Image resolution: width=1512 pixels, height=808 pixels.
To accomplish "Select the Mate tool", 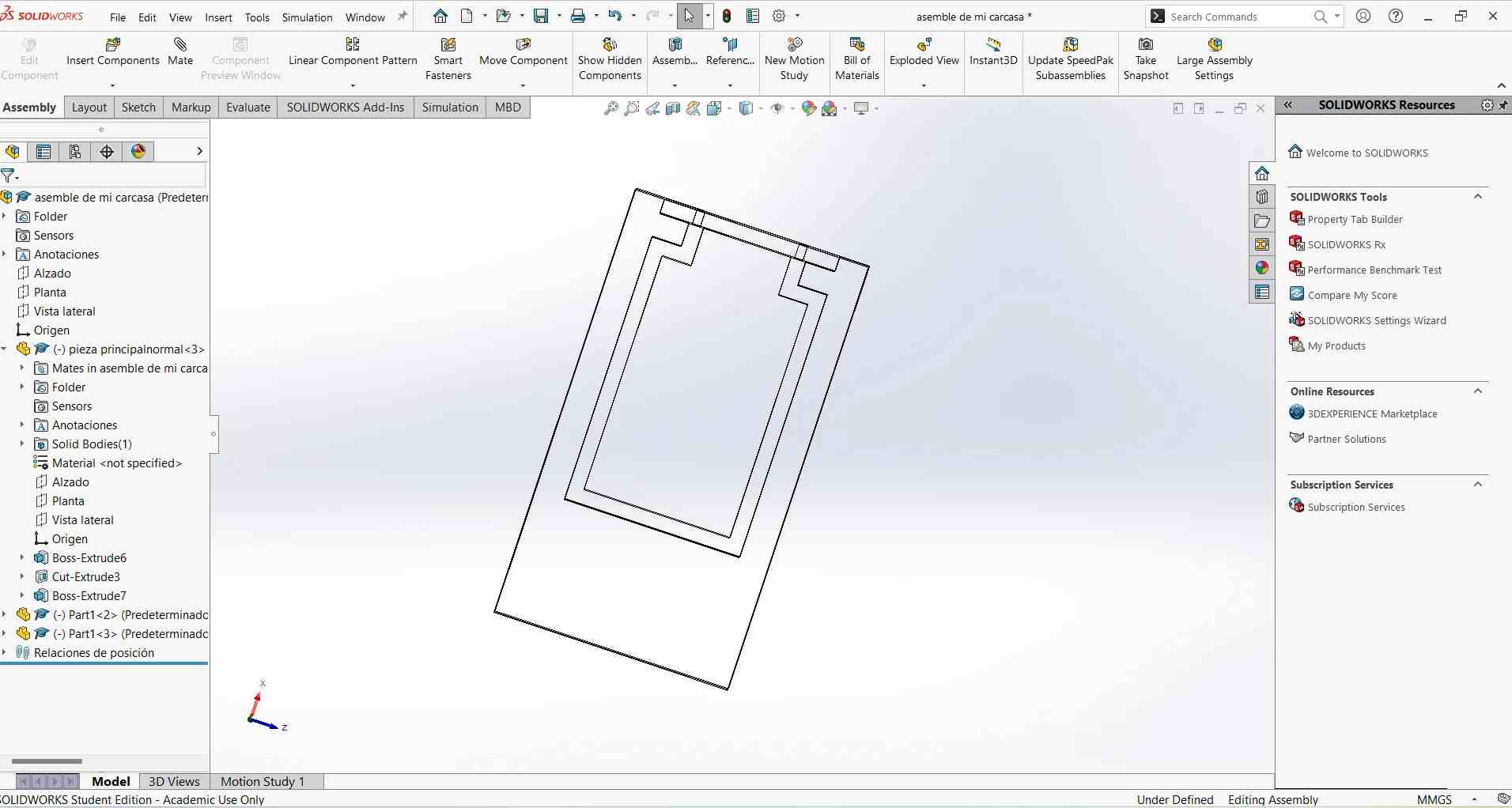I will tap(180, 52).
